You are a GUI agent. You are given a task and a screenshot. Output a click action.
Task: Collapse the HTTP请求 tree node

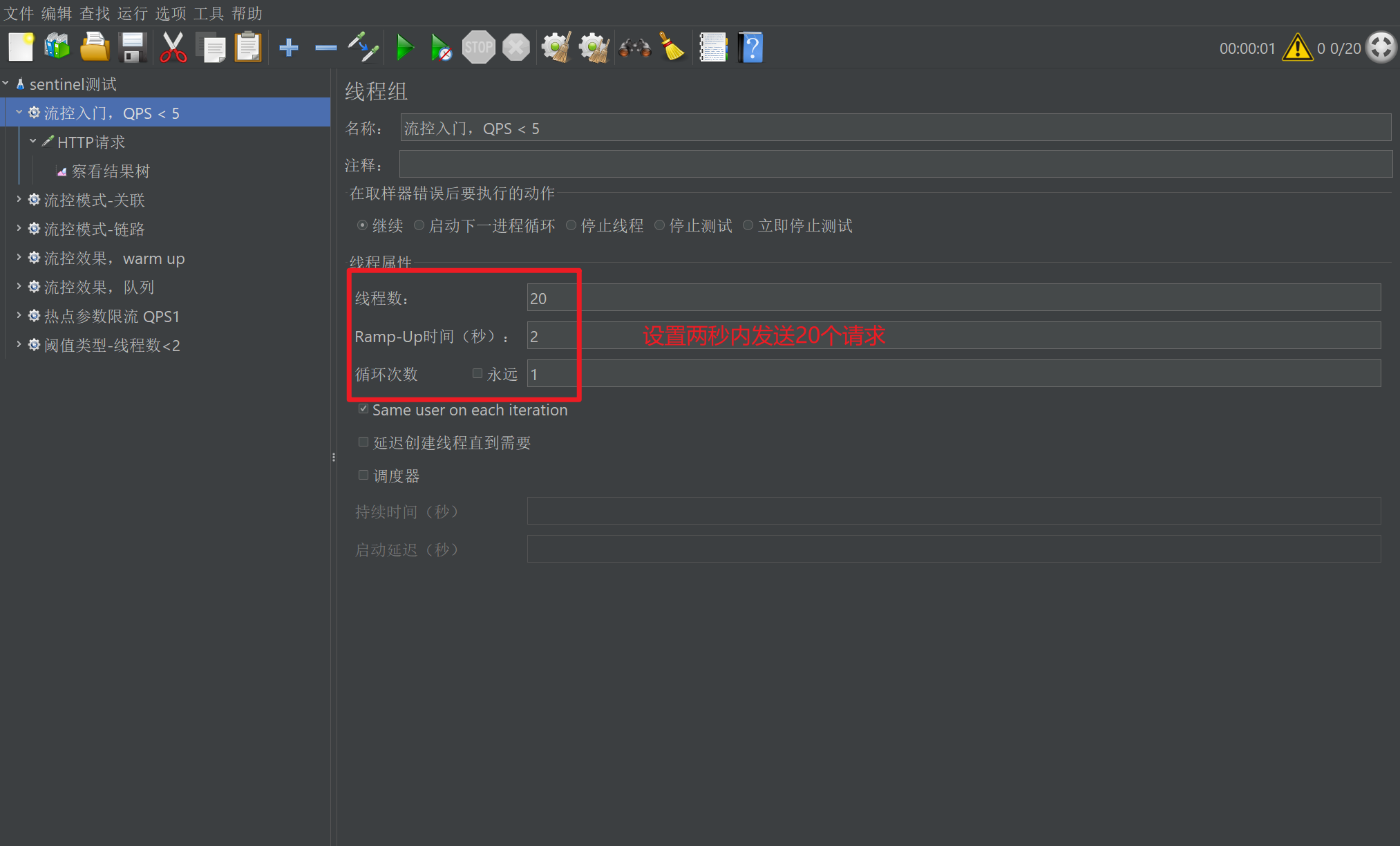tap(32, 141)
